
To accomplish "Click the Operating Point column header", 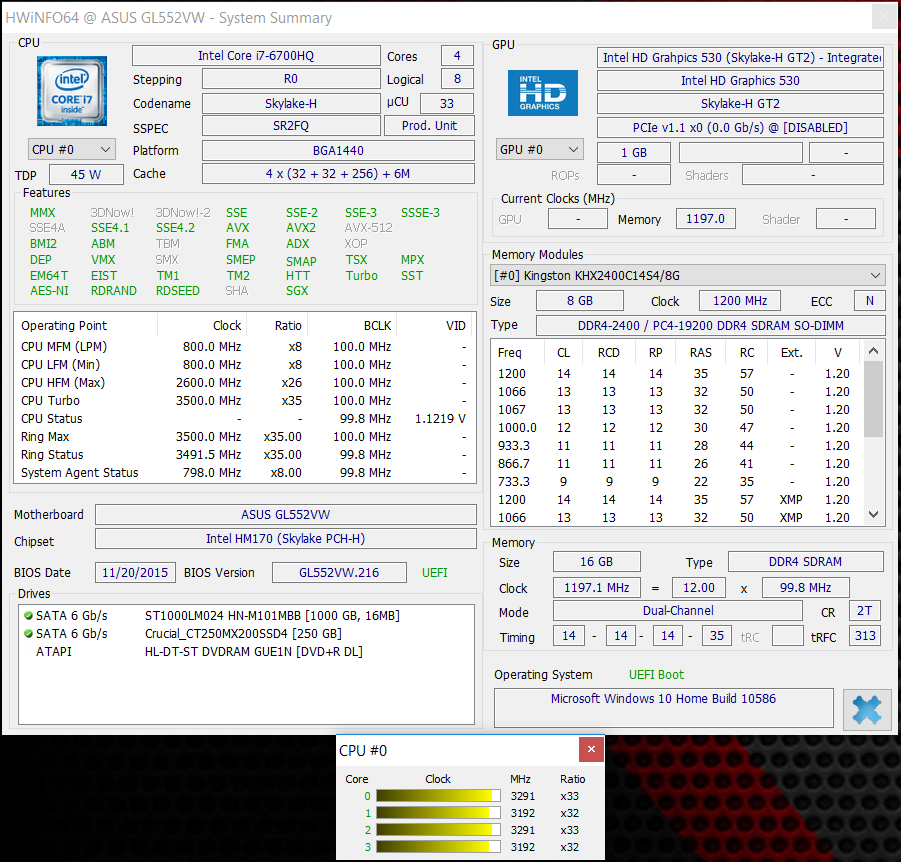I will [x=87, y=326].
